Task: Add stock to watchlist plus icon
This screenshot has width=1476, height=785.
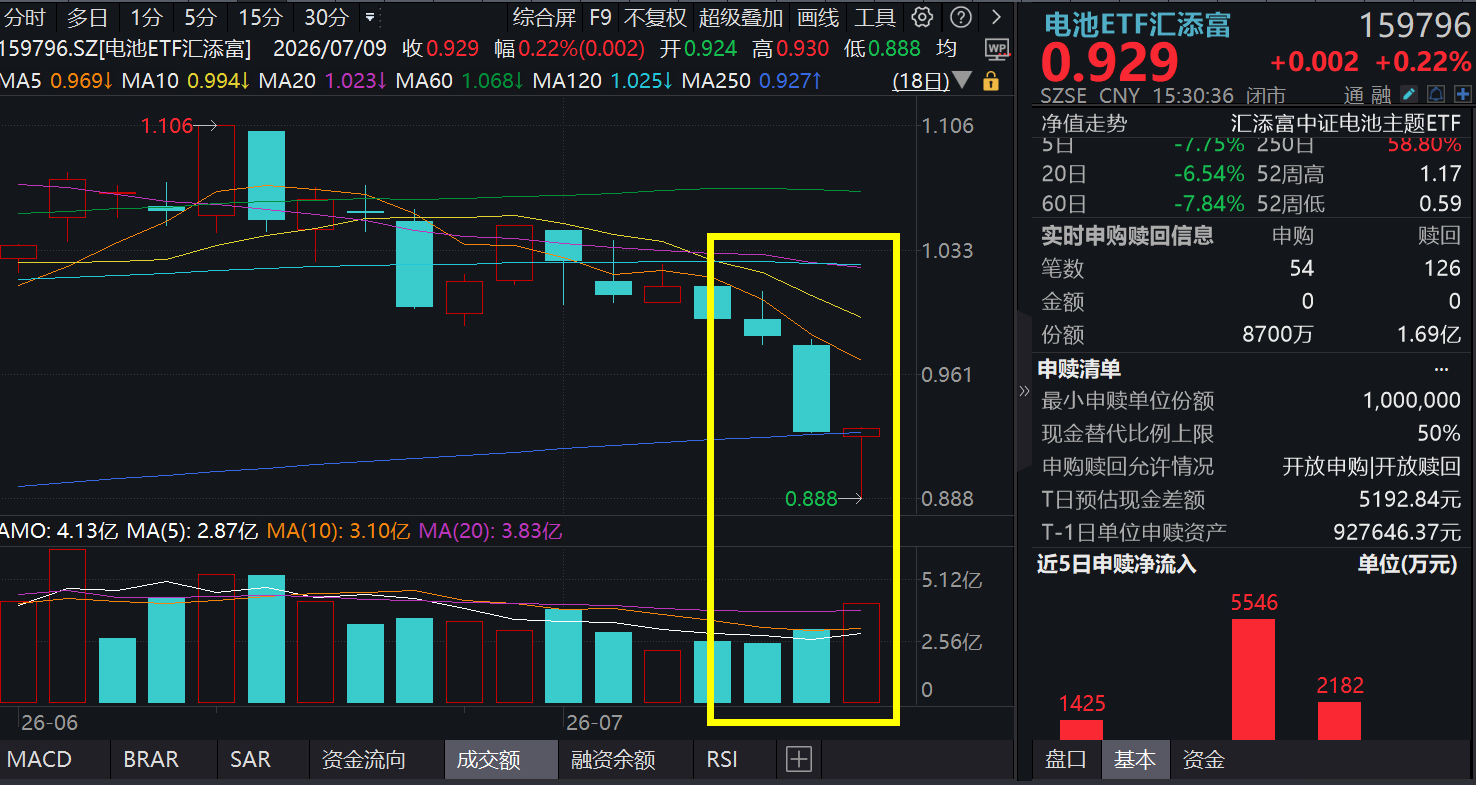Action: [x=1462, y=95]
